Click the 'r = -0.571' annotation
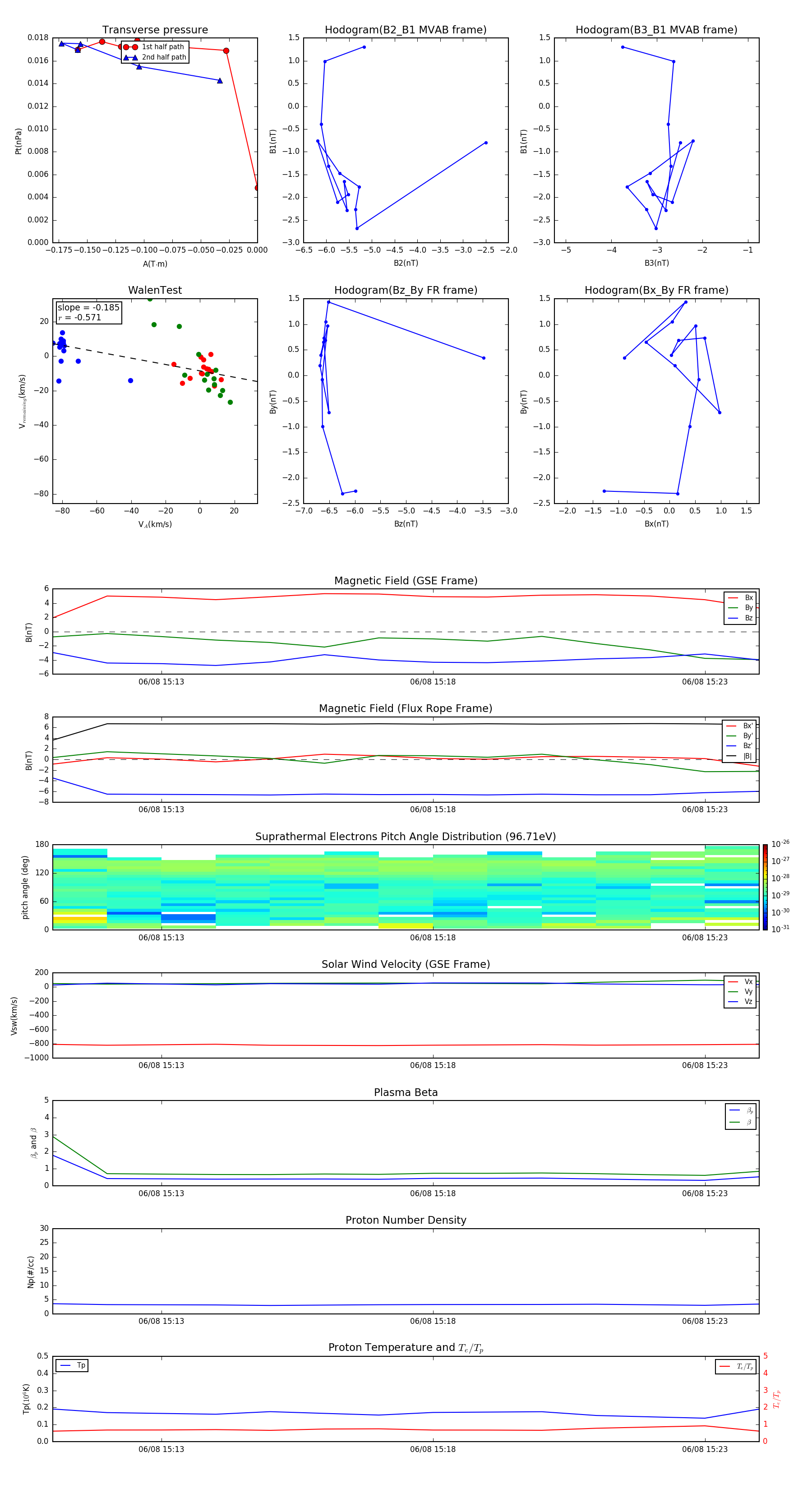This screenshot has width=812, height=1489. click(x=79, y=317)
